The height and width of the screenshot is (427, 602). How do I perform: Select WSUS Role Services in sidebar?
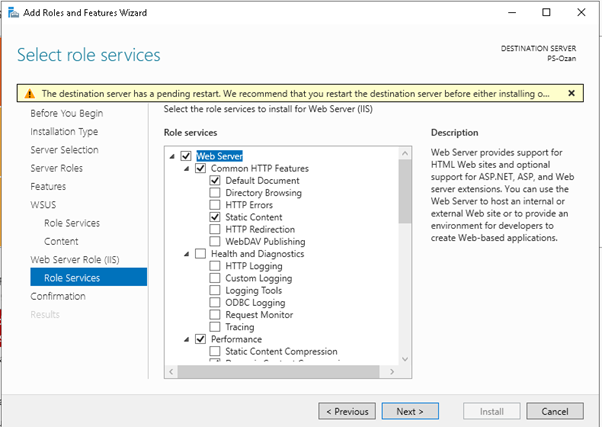tap(71, 223)
